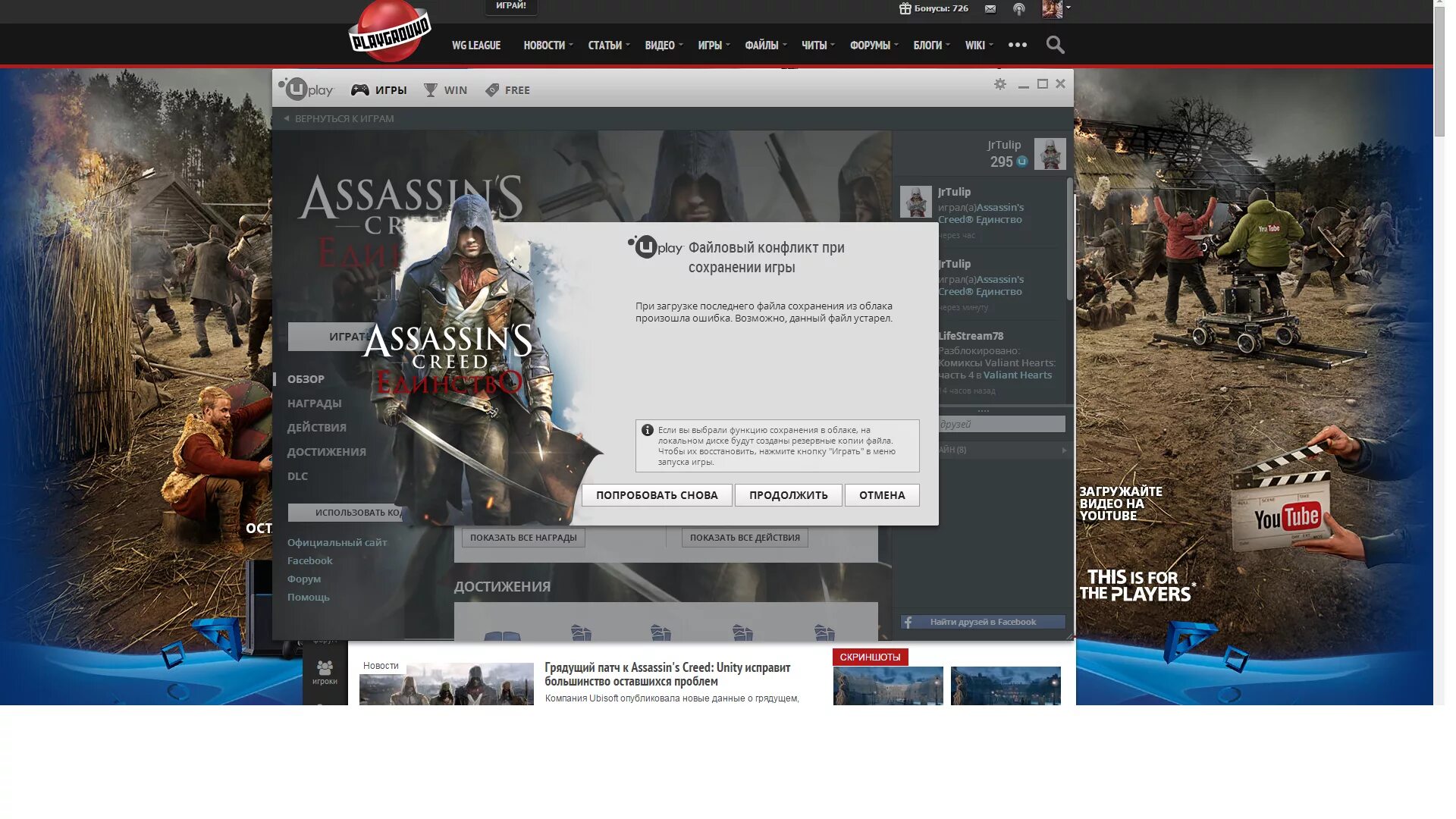
Task: Switch to the FREE tab
Action: click(x=507, y=90)
